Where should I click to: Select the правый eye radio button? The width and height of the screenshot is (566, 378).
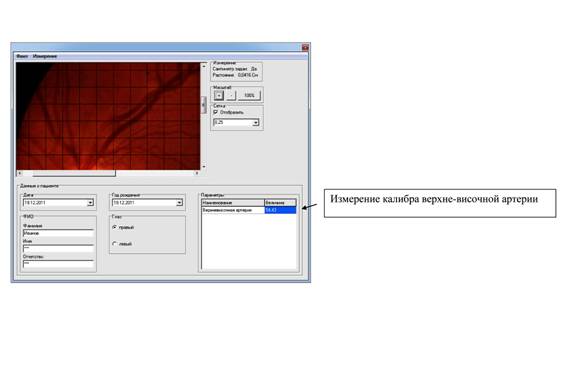coord(114,227)
